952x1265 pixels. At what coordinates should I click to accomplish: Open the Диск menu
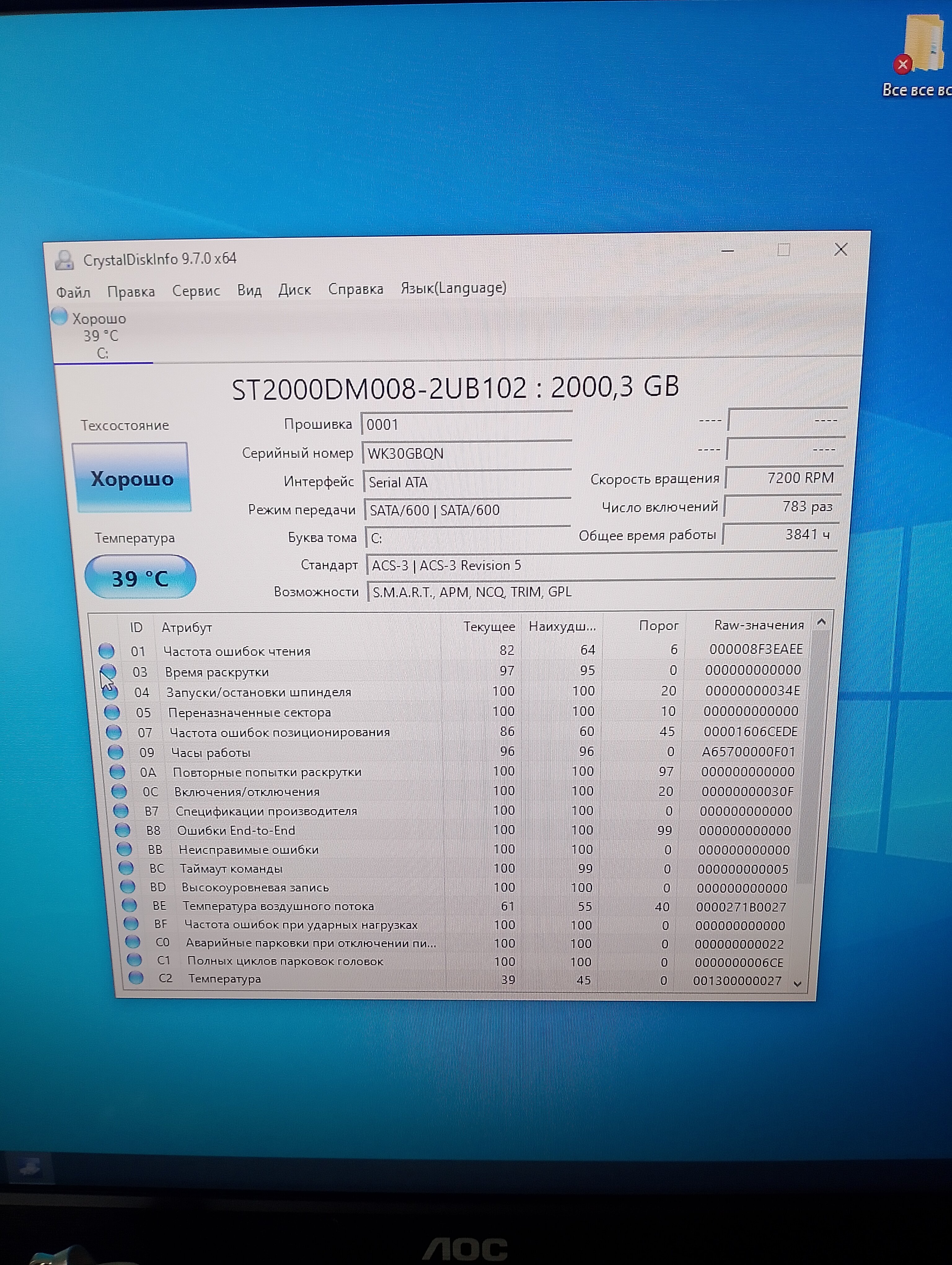[294, 290]
